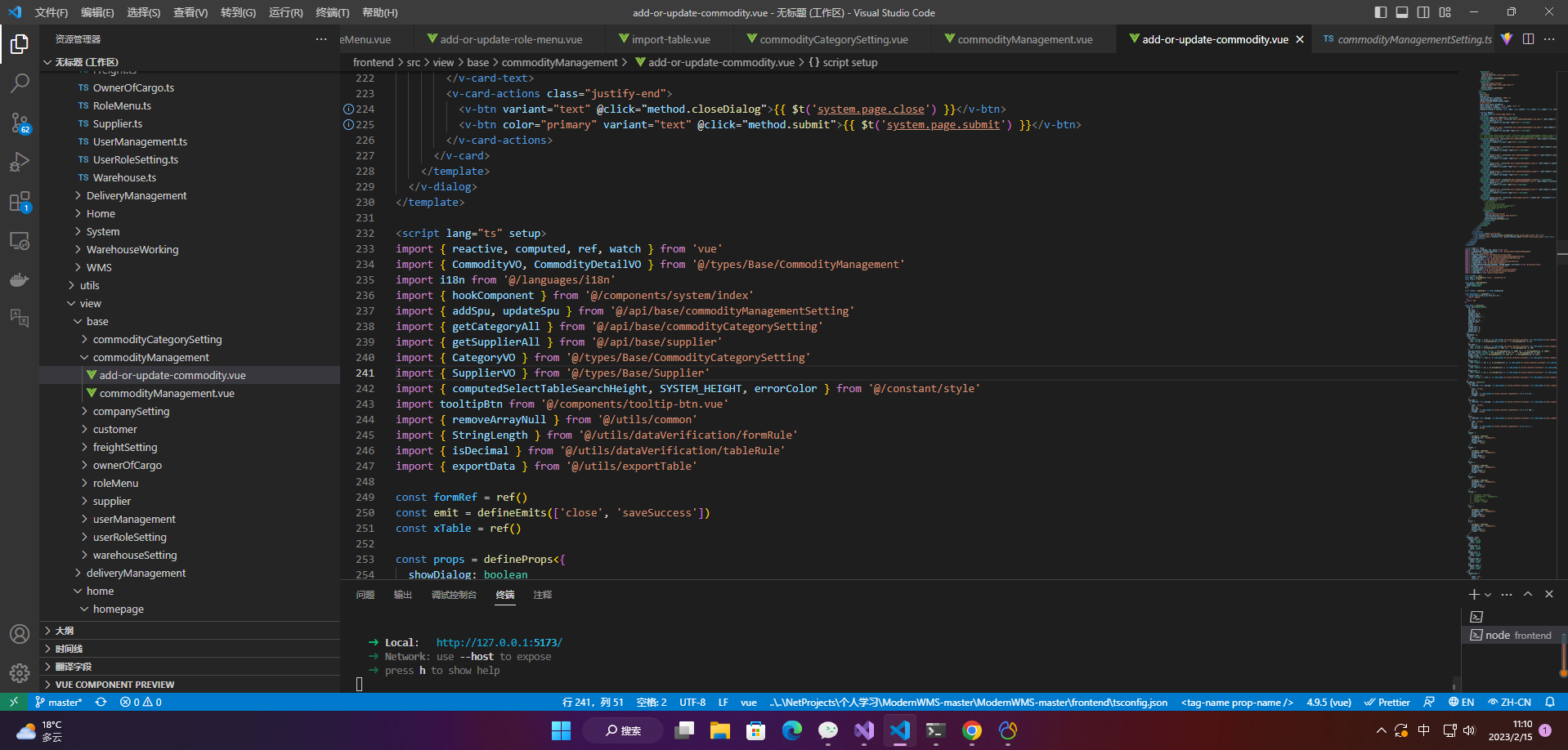Close the add-or-update-commodity.vue tab
Image resolution: width=1568 pixels, height=750 pixels.
point(1300,39)
